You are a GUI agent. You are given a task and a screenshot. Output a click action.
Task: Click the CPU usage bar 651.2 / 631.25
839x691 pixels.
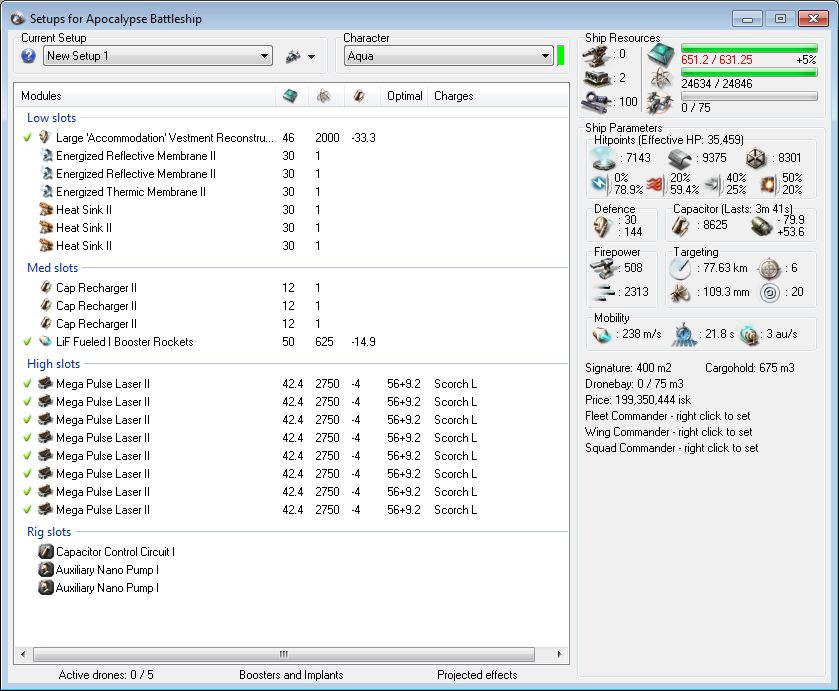749,48
